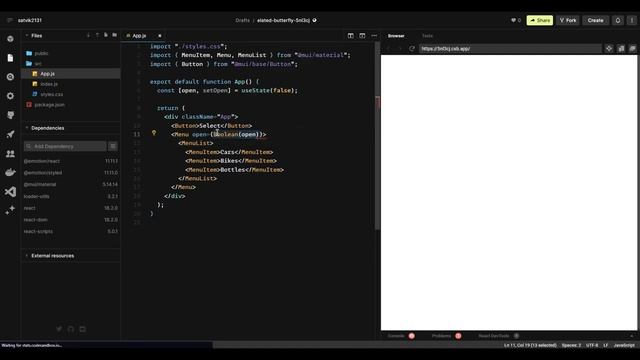
Task: Click the download icon in Files header
Action: 88,36
